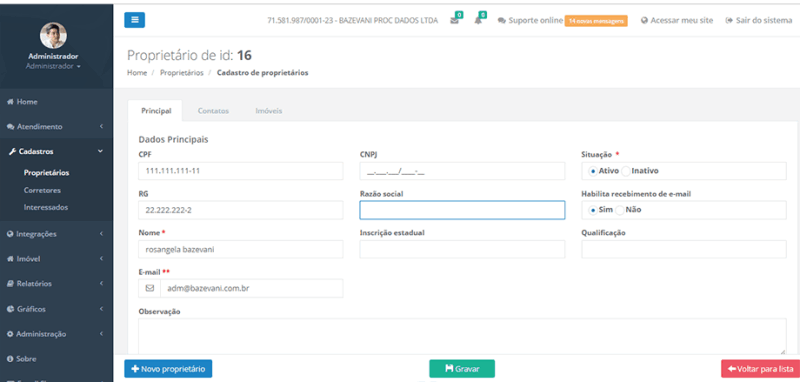Switch to the Contatos tab

click(213, 111)
